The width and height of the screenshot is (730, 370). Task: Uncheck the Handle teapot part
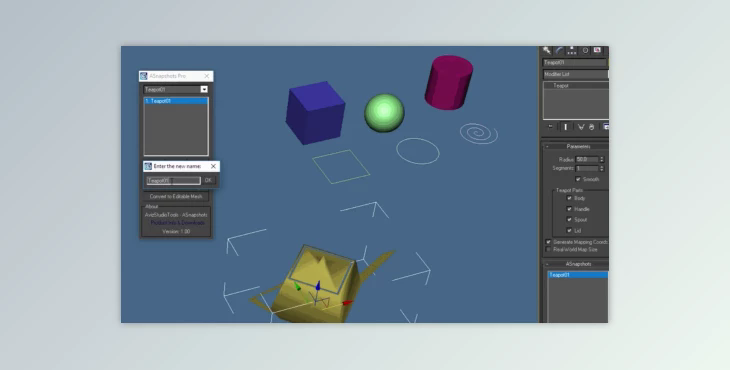coord(569,209)
